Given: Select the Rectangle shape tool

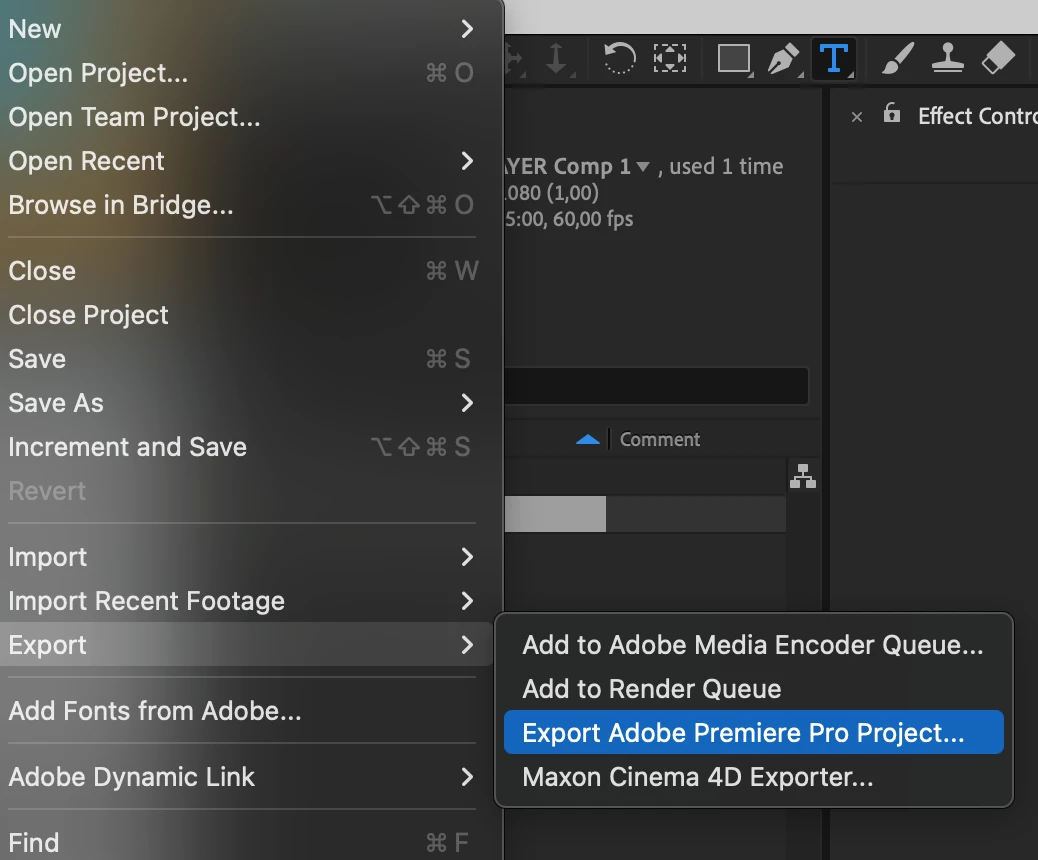Looking at the screenshot, I should click(734, 58).
